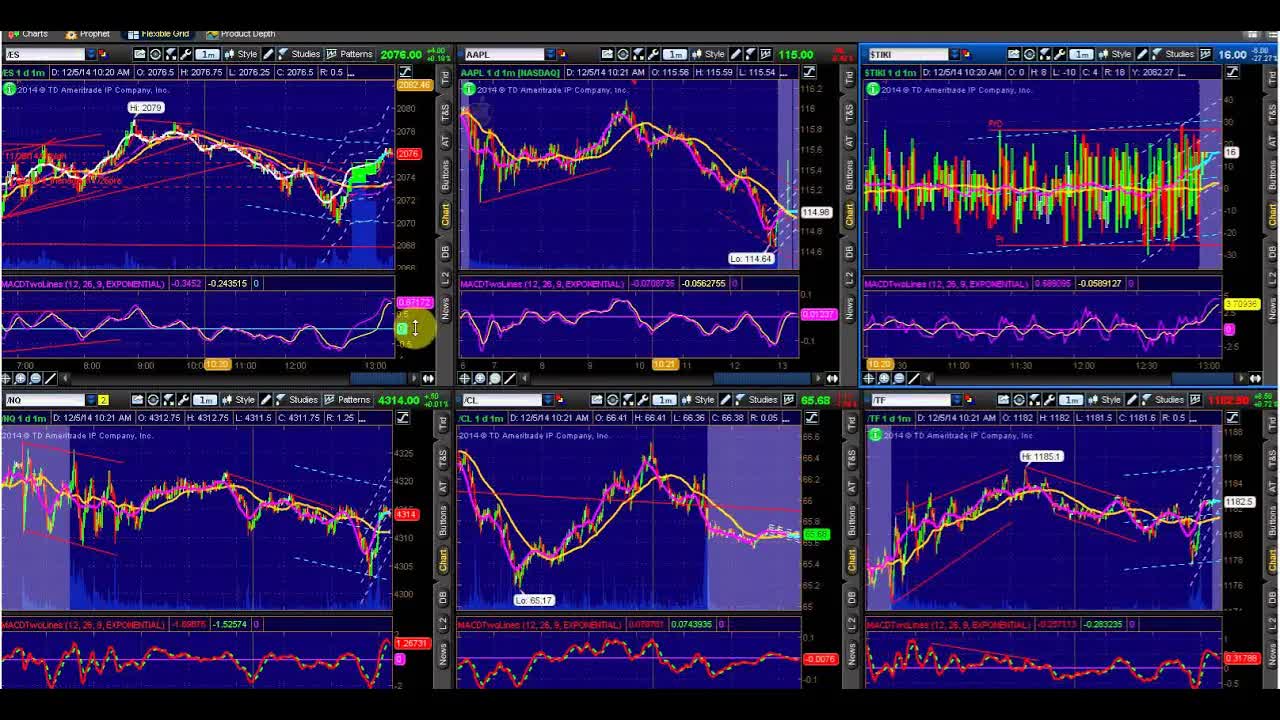Screen dimensions: 1280x720
Task: Toggle News side tab beside /ES chart
Action: coord(443,308)
